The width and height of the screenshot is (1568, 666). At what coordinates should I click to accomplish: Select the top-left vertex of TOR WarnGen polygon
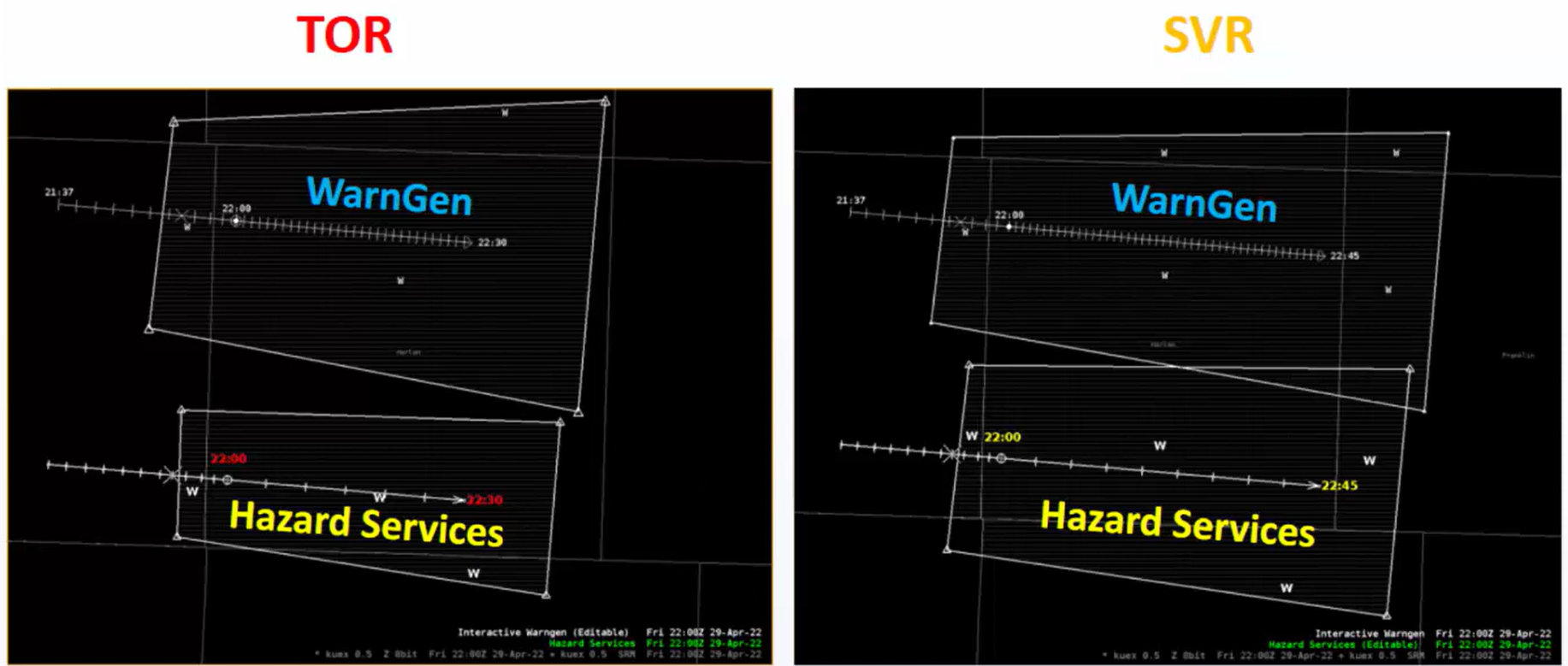174,121
